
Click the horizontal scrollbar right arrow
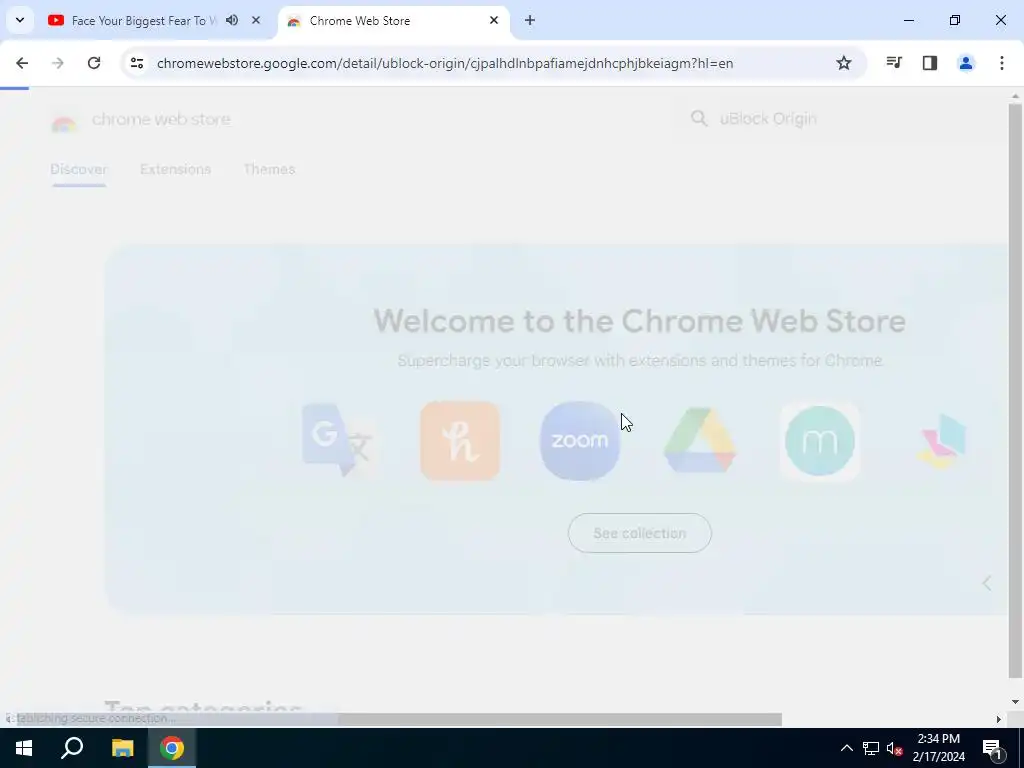(x=998, y=720)
